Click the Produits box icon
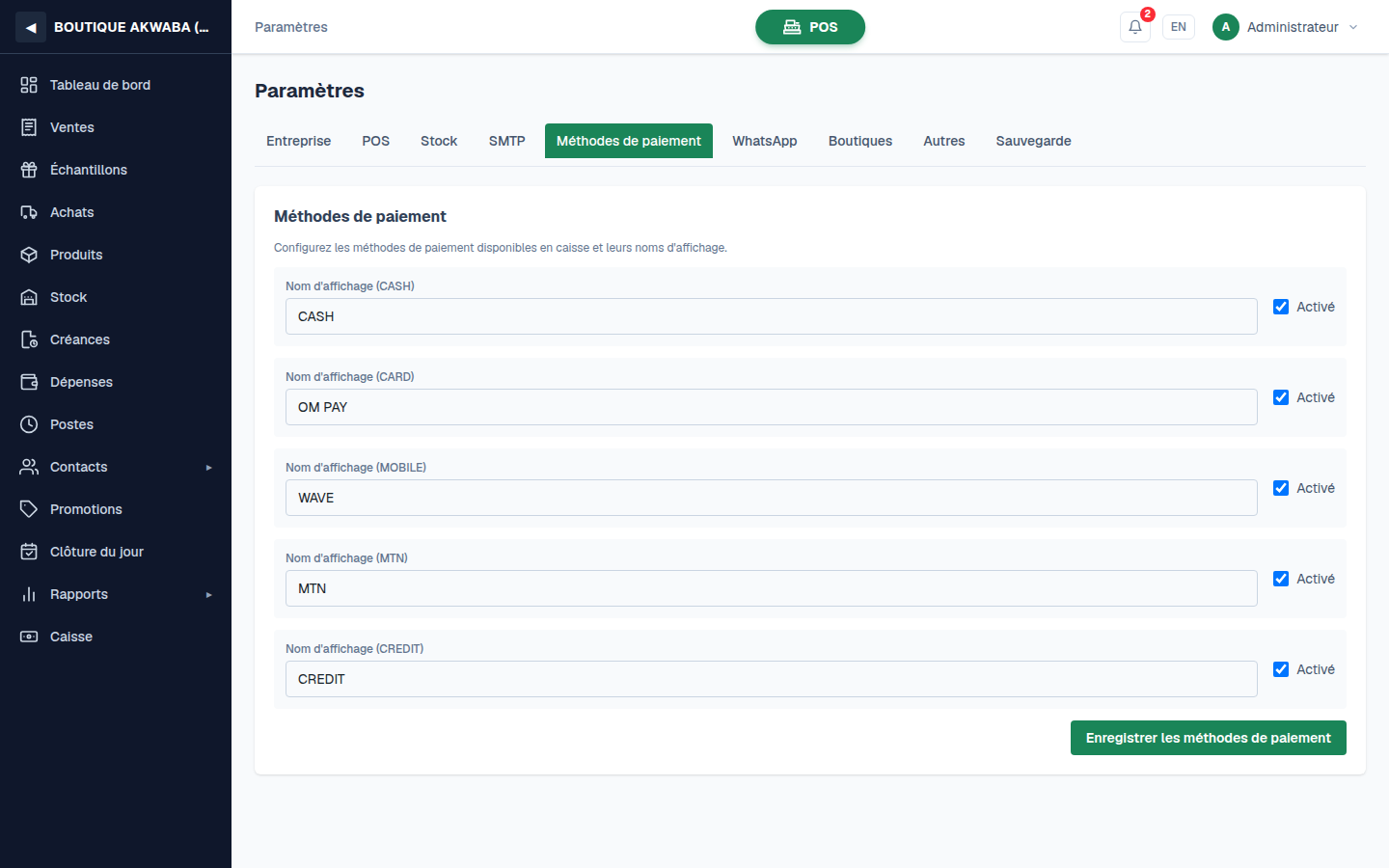1389x868 pixels. pos(29,255)
